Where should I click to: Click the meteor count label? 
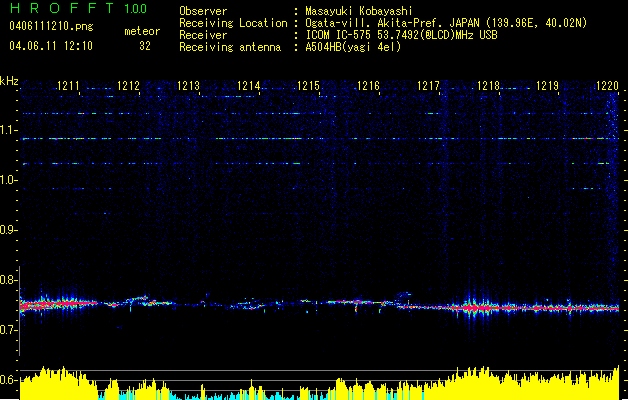(142, 31)
